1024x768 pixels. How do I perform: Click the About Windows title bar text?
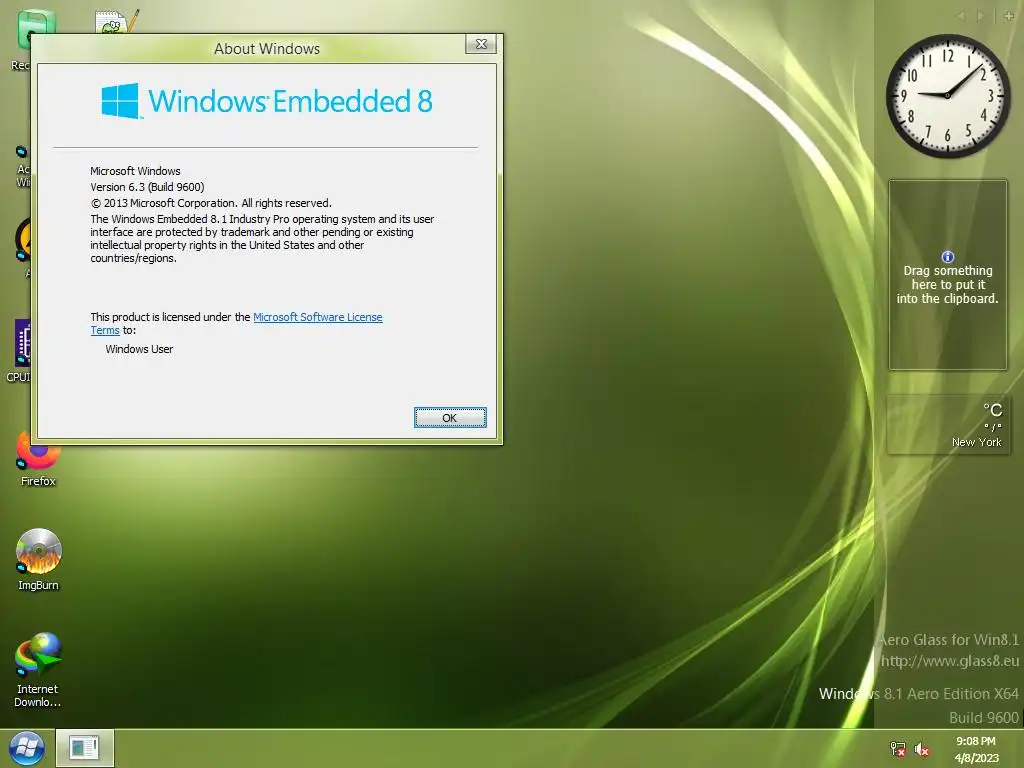point(266,48)
